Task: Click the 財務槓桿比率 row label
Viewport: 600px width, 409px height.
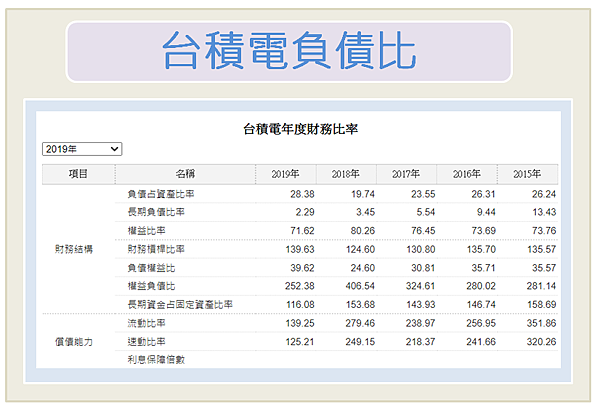Action: [x=156, y=249]
